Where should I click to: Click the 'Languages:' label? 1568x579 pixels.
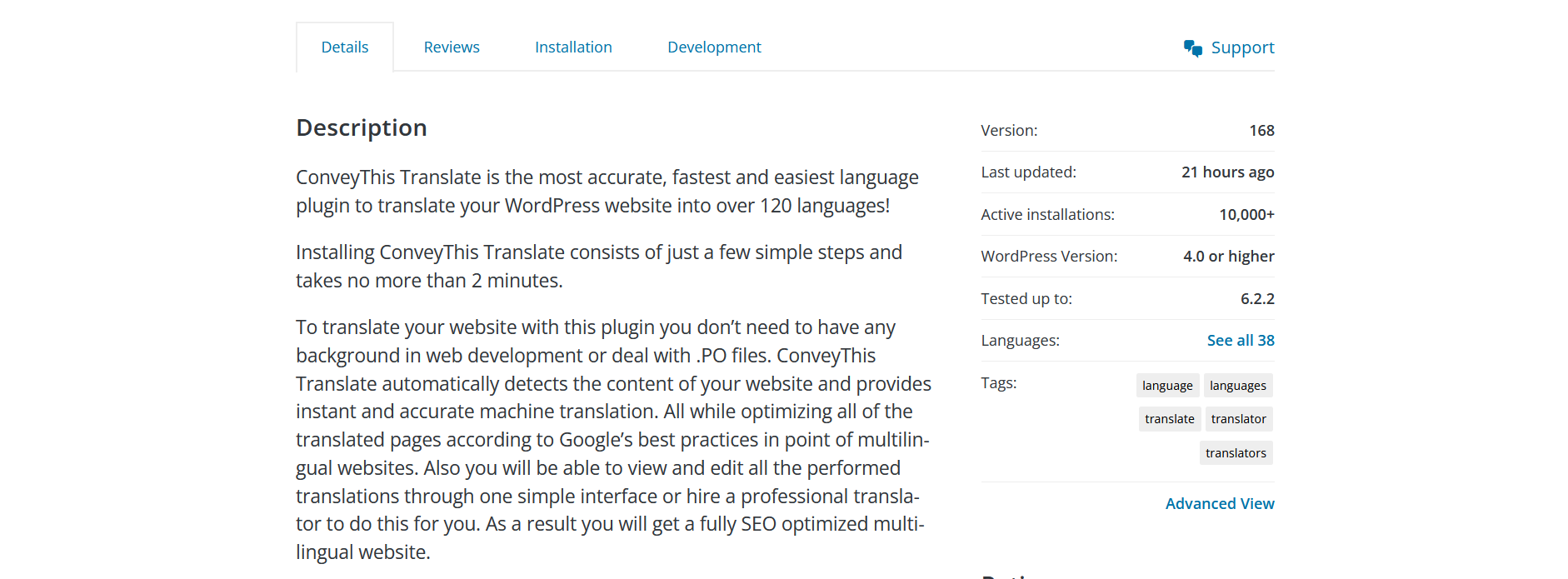[x=1020, y=341]
